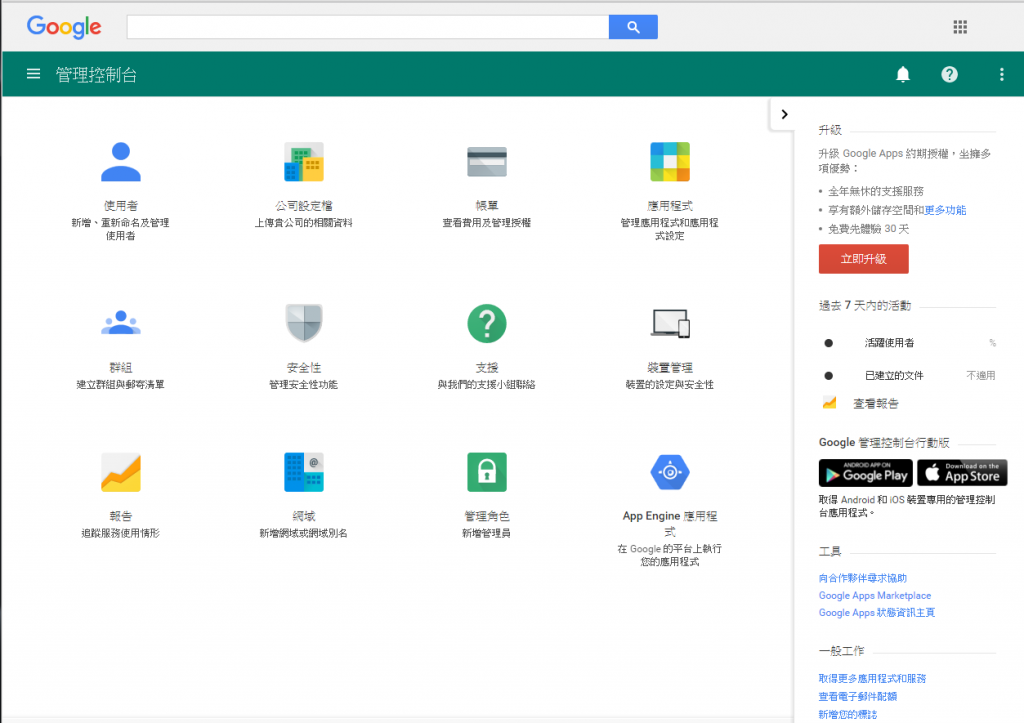1024x723 pixels.
Task: Open the hamburger menu beside 管理控制台
Action: pos(33,74)
